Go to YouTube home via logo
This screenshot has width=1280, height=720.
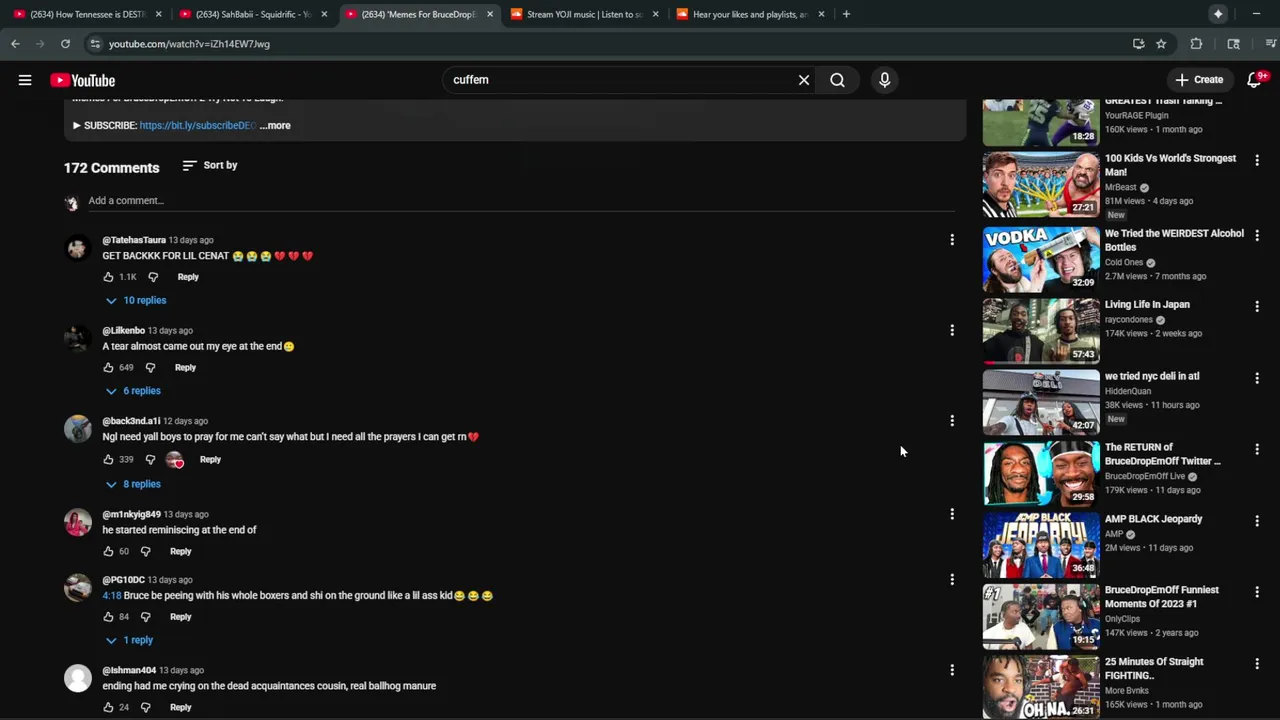coord(83,80)
